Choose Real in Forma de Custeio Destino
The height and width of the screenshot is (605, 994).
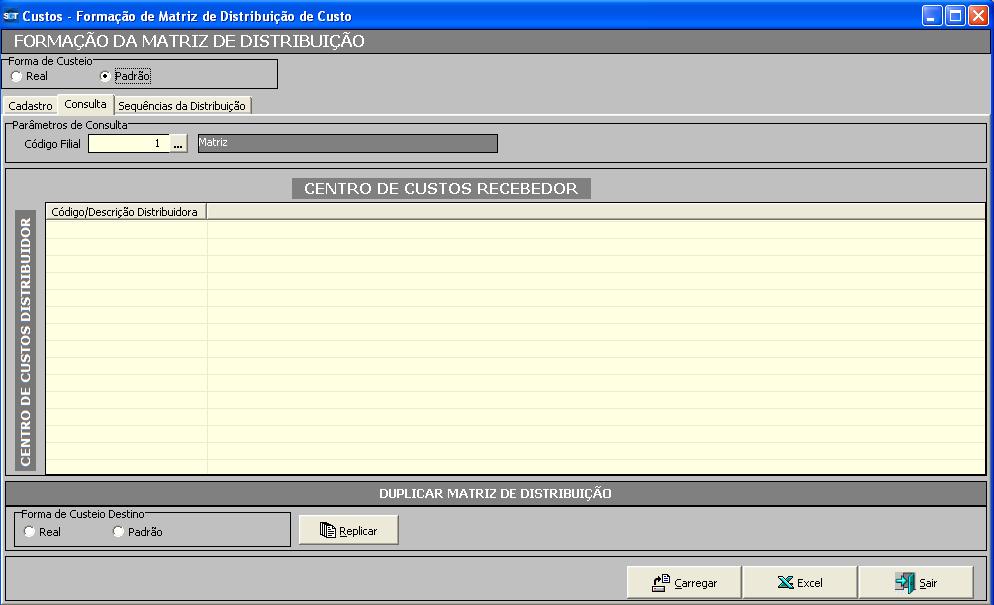pyautogui.click(x=30, y=532)
